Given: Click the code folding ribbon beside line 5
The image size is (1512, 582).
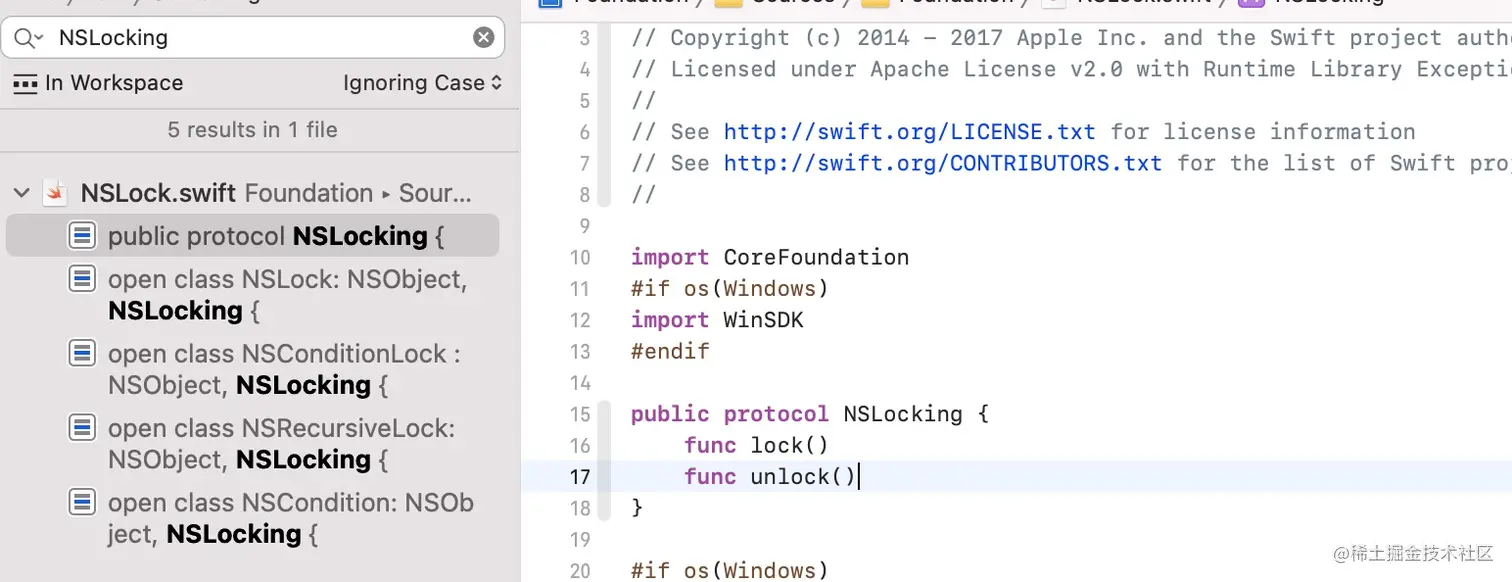Looking at the screenshot, I should (603, 101).
